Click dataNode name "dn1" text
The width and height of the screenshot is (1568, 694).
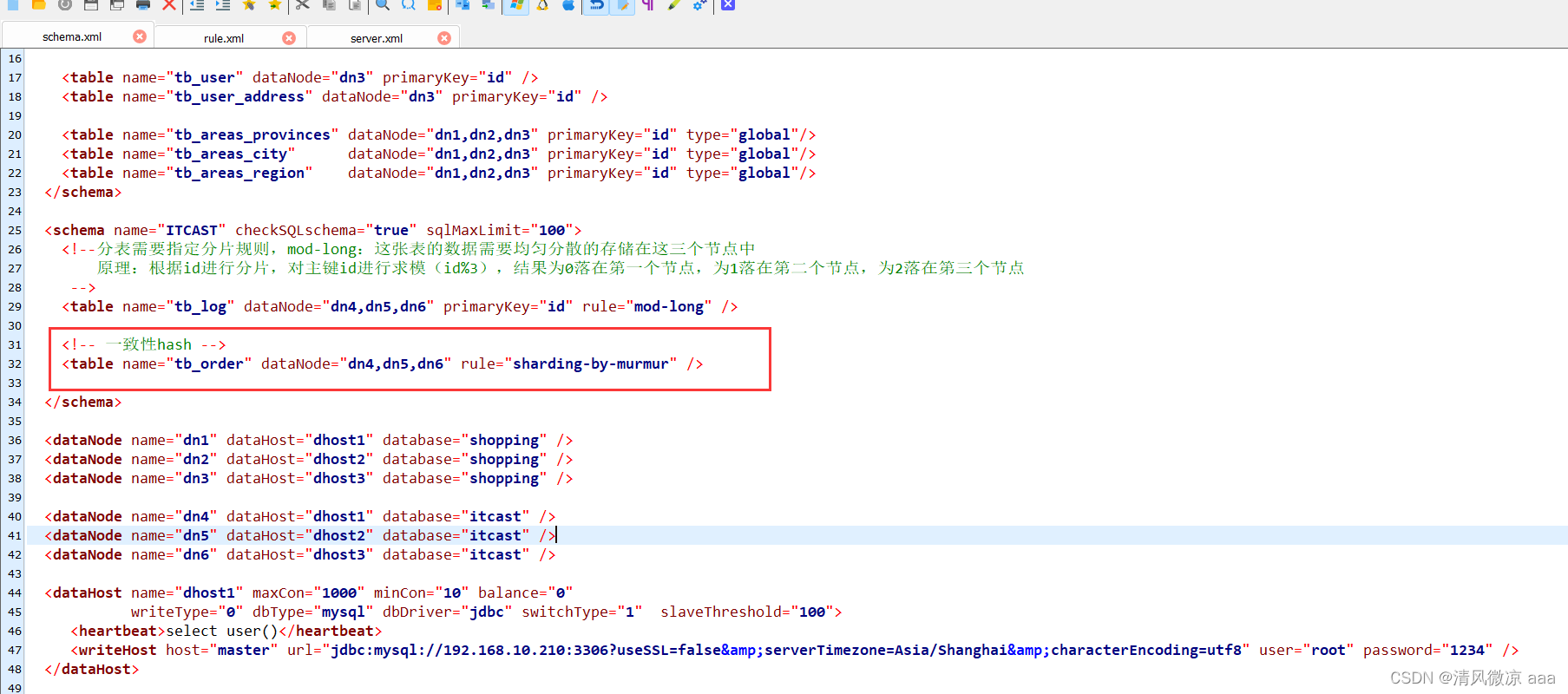pos(196,441)
